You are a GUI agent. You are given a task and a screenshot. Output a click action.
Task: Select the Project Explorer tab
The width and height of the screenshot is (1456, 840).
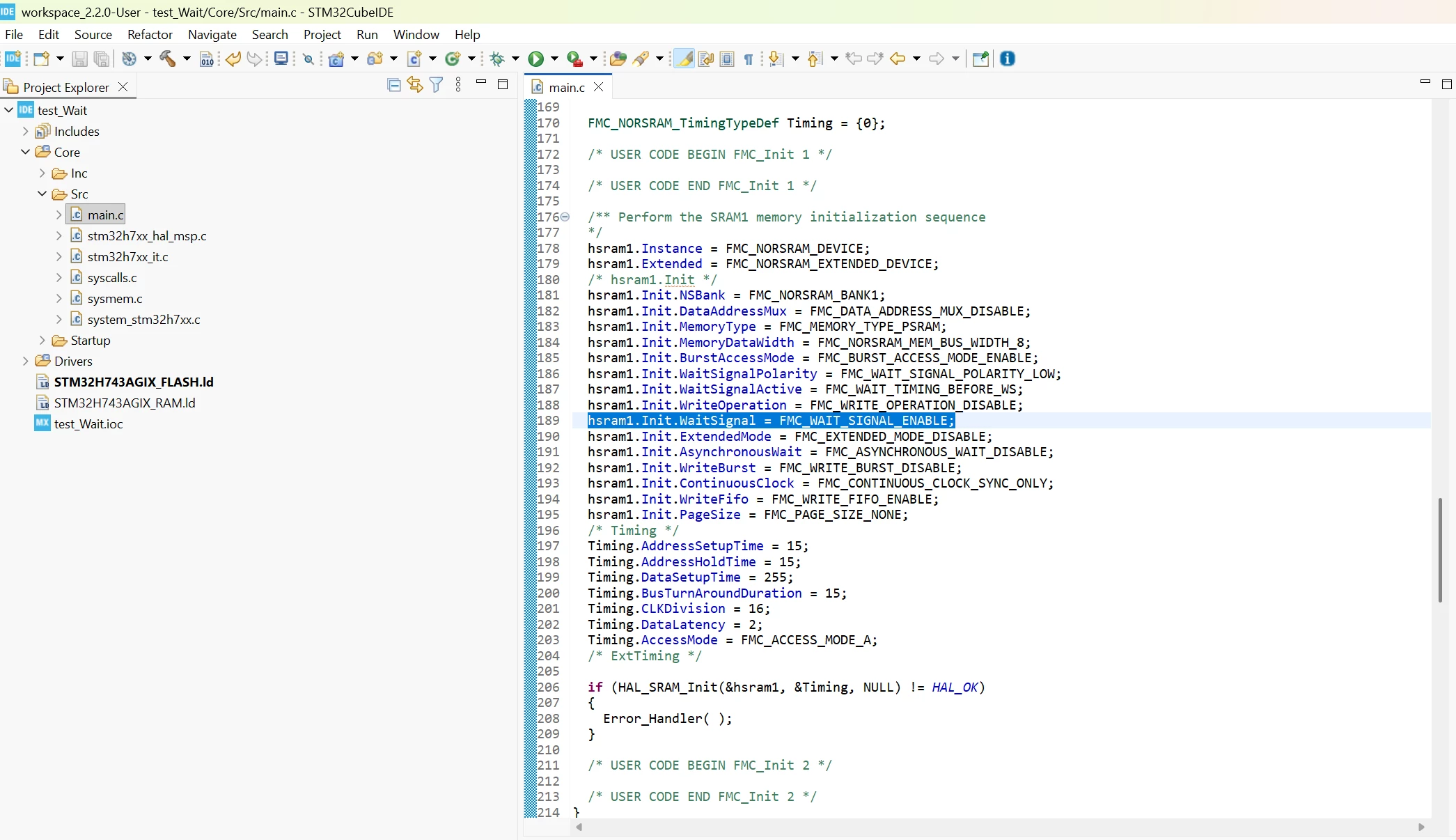coord(66,88)
